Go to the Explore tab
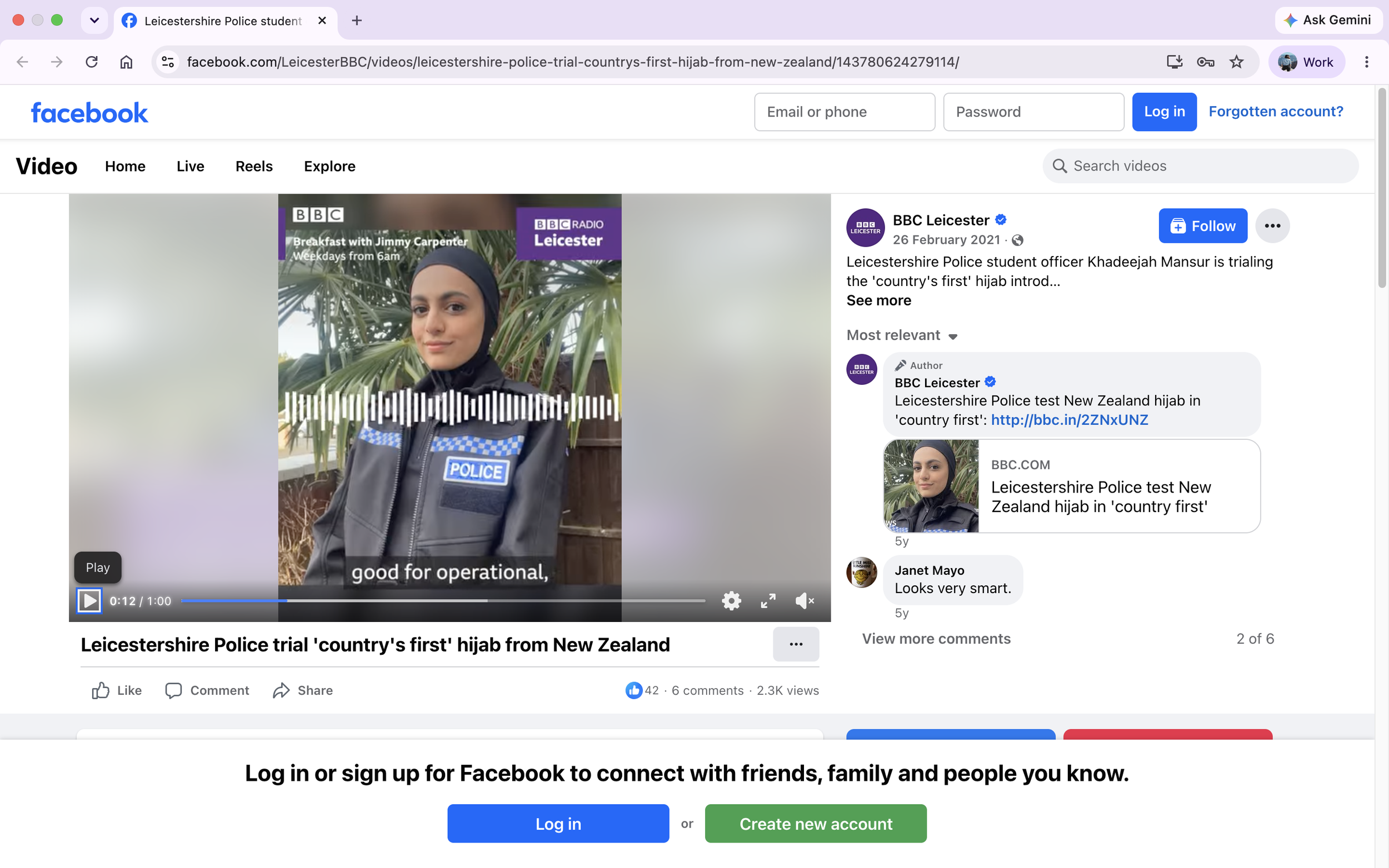 [x=329, y=166]
